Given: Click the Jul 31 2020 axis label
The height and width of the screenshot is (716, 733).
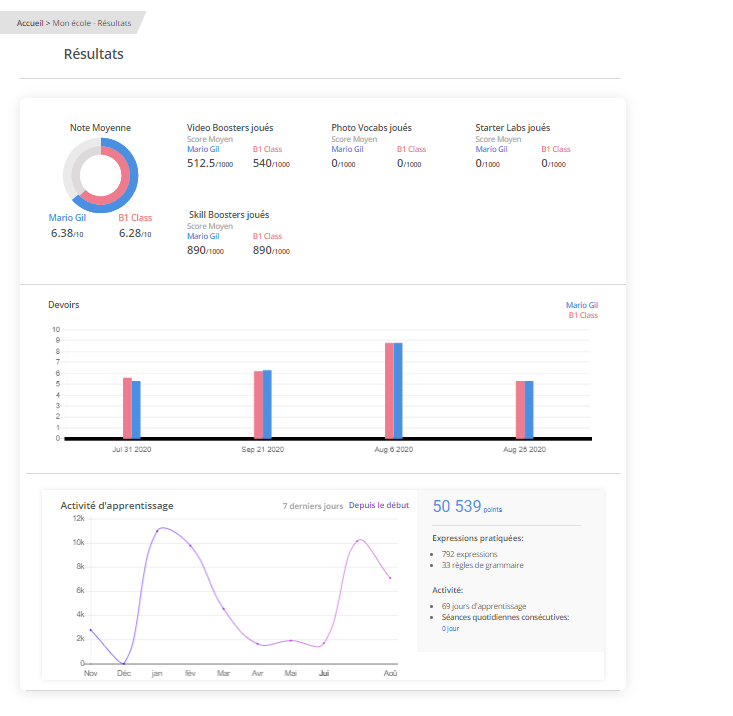Looking at the screenshot, I should click(x=132, y=450).
